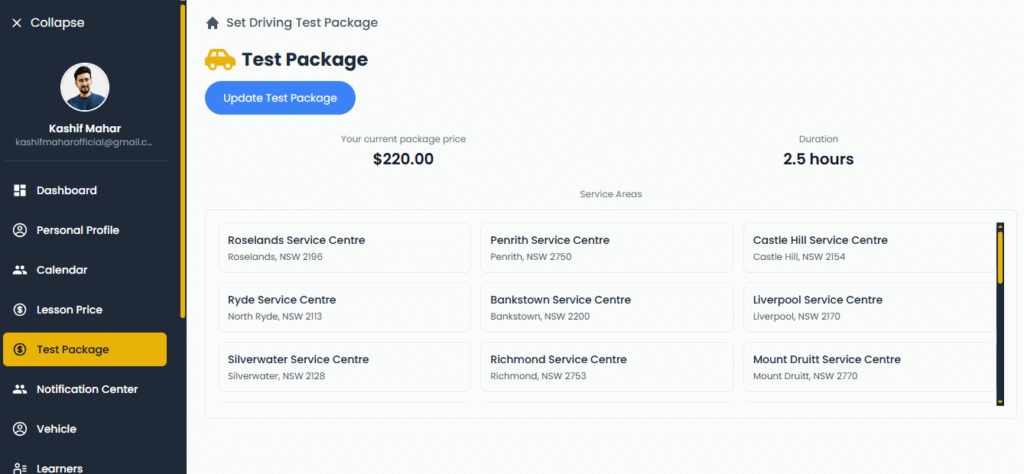Image resolution: width=1024 pixels, height=474 pixels.
Task: Select the Penrith Service Centre card
Action: click(x=606, y=248)
